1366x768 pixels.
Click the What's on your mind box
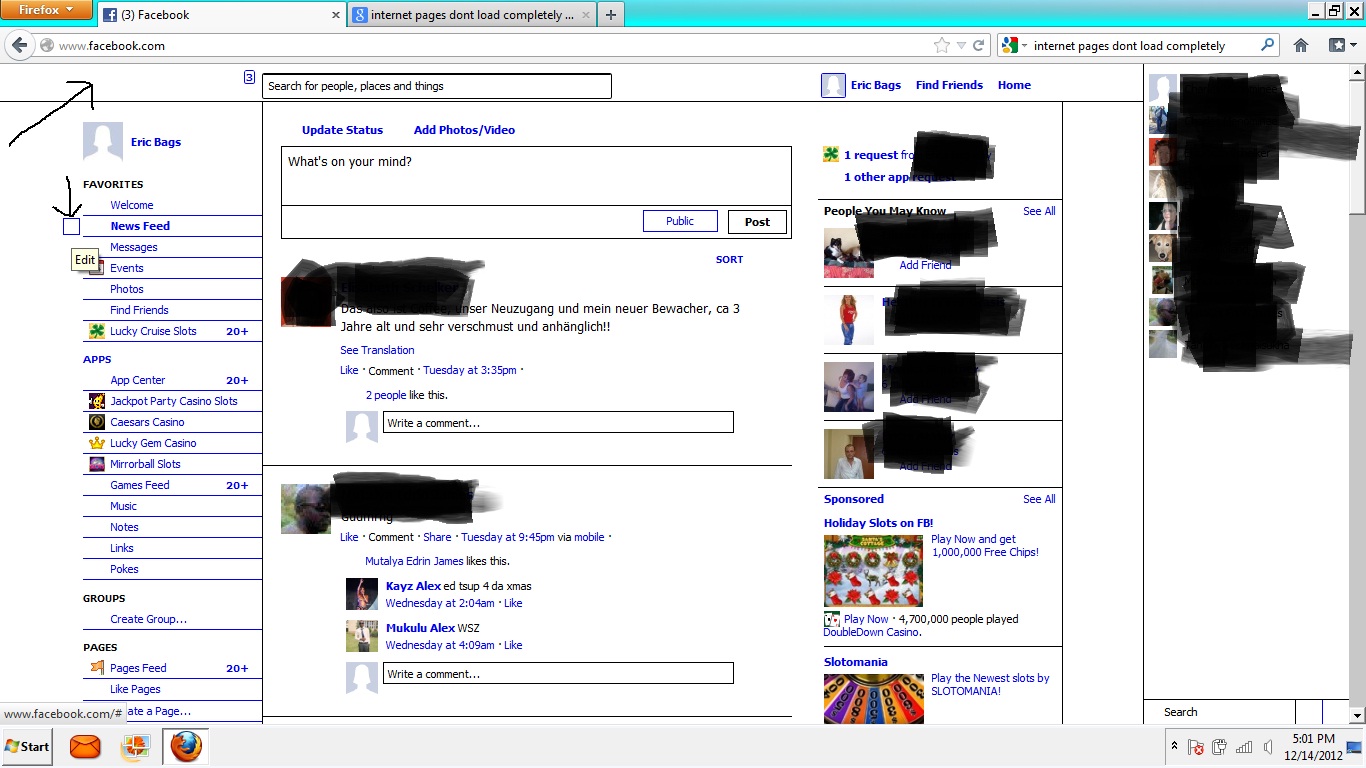tap(536, 175)
